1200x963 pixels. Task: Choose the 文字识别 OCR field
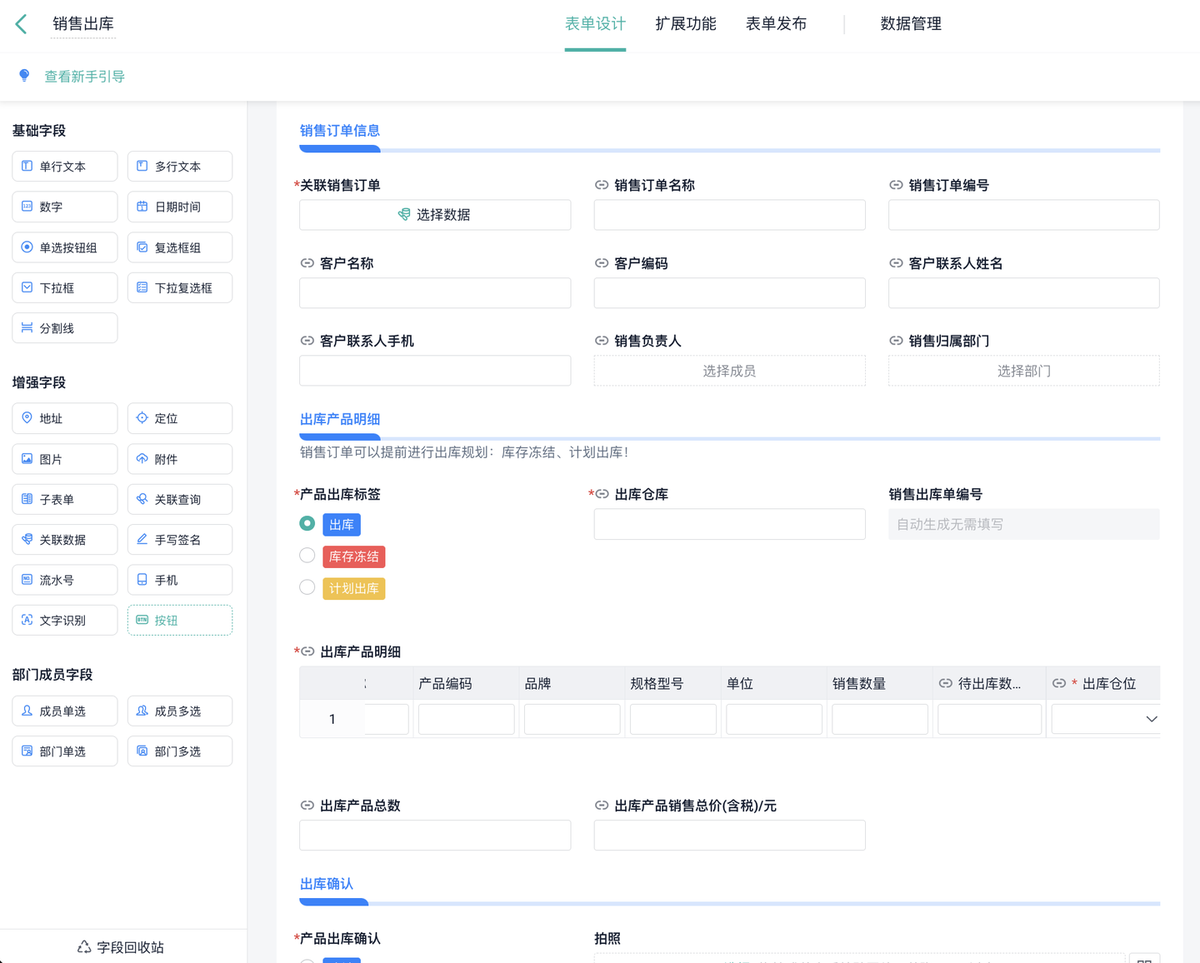point(65,620)
